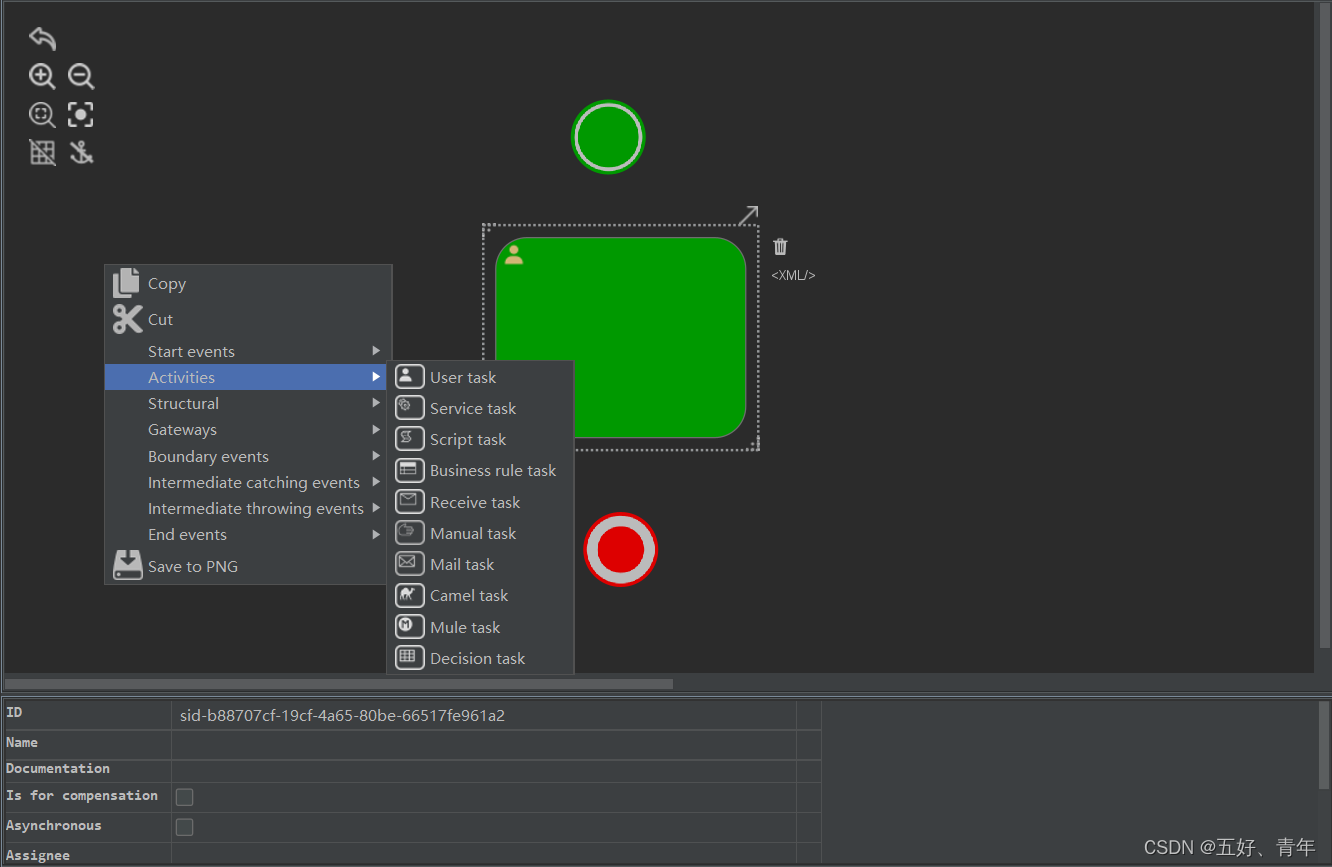
Task: Expand arrow next to Boundary events
Action: pyautogui.click(x=376, y=456)
